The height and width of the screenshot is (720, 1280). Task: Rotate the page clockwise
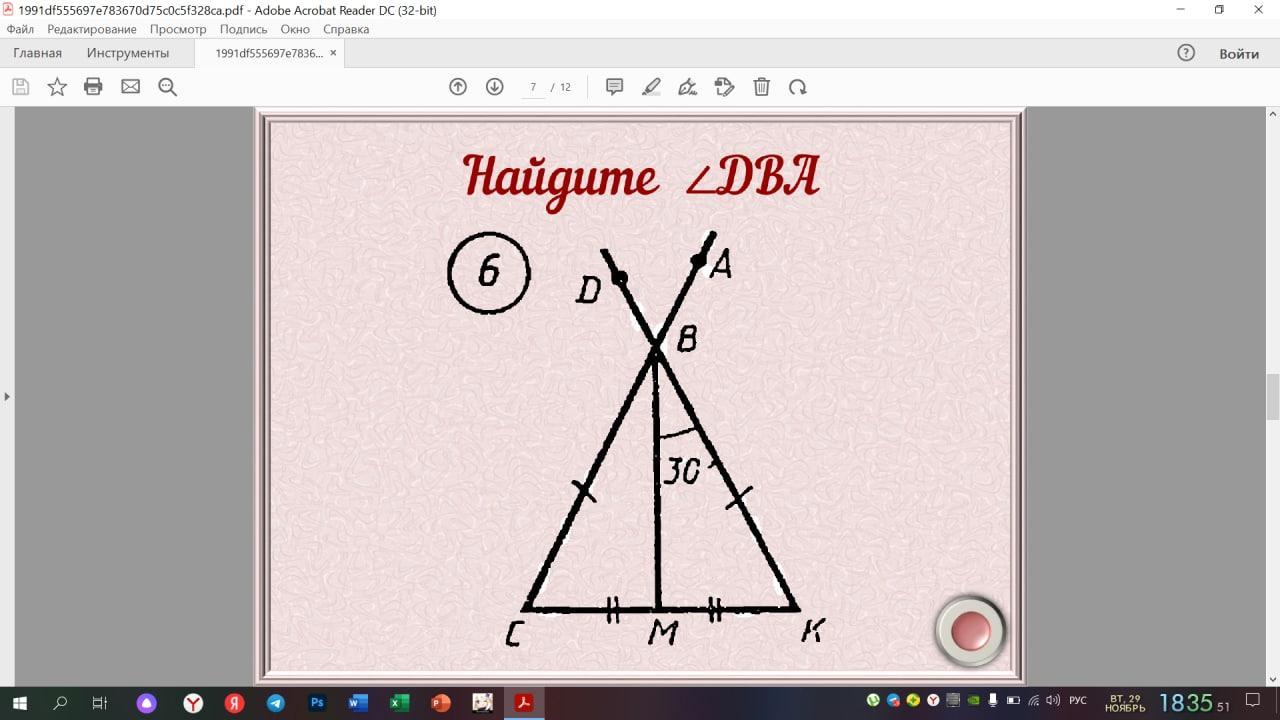click(x=797, y=87)
